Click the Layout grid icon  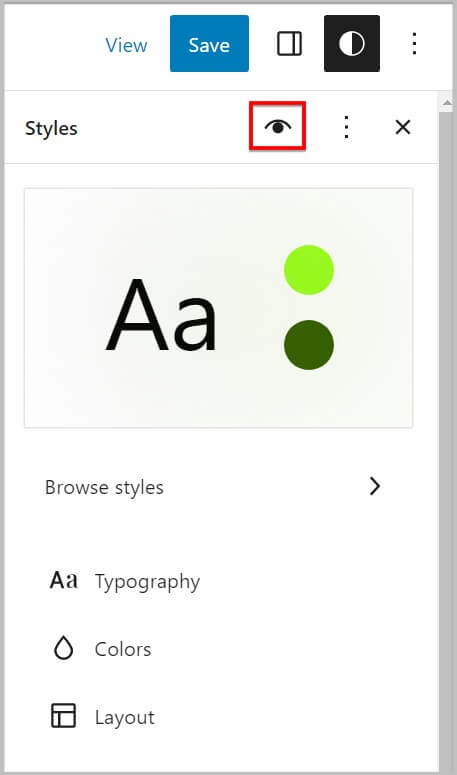pos(64,716)
